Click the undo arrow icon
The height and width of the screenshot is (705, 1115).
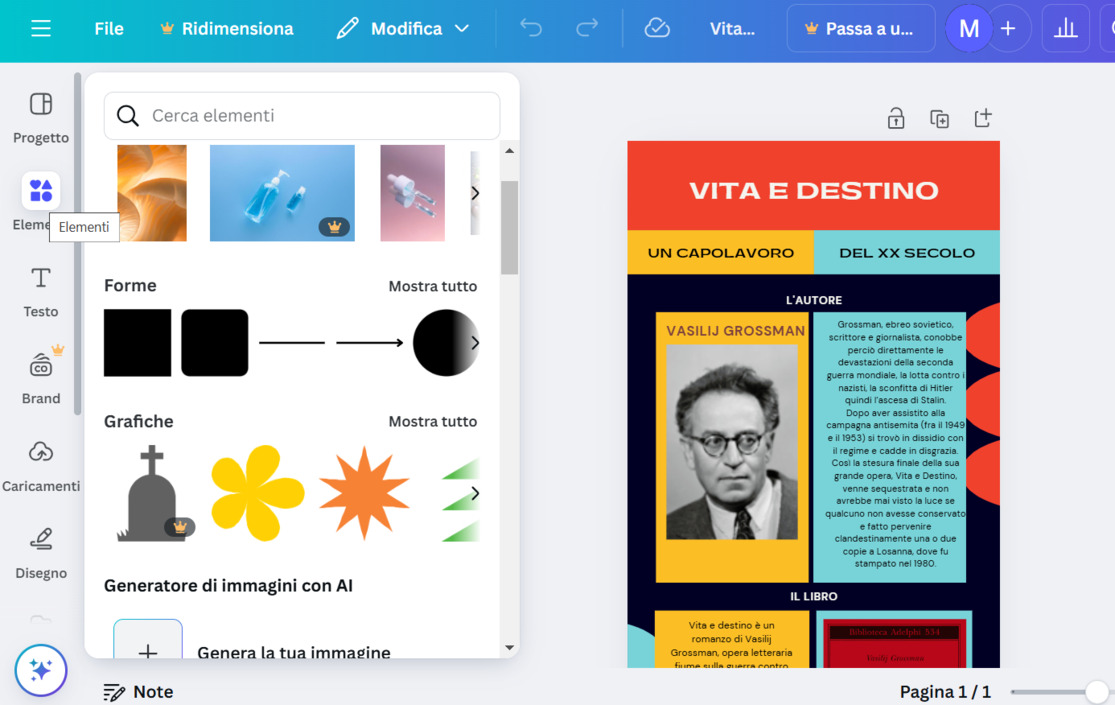click(x=531, y=29)
